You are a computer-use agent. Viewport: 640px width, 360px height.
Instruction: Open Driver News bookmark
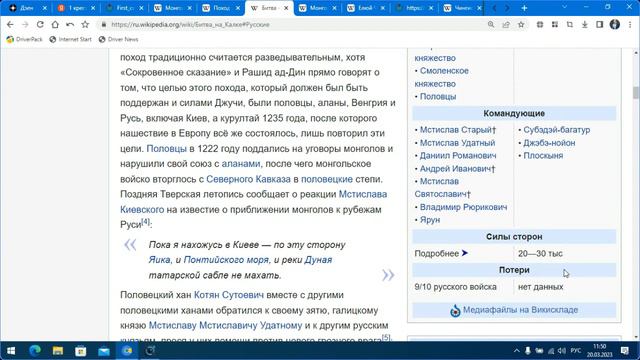119,40
